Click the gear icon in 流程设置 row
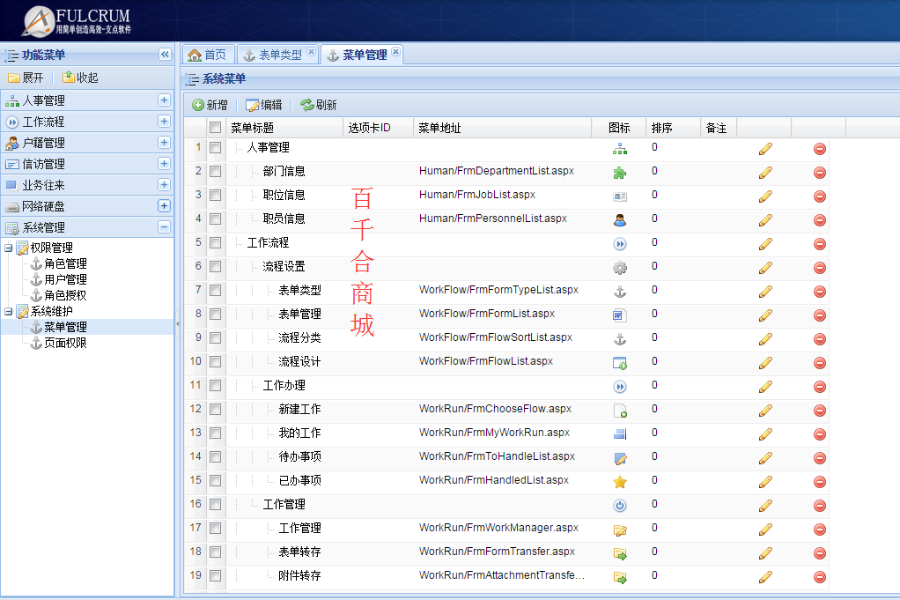This screenshot has height=600, width=900. [x=620, y=268]
